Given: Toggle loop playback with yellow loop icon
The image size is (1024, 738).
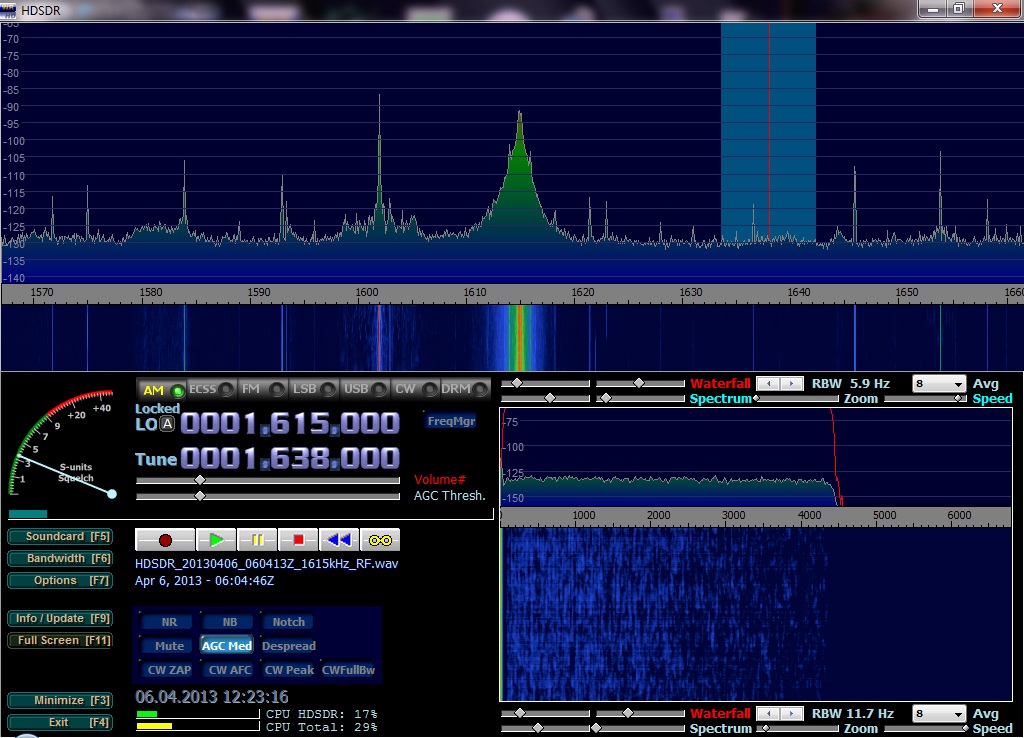Looking at the screenshot, I should pyautogui.click(x=380, y=540).
